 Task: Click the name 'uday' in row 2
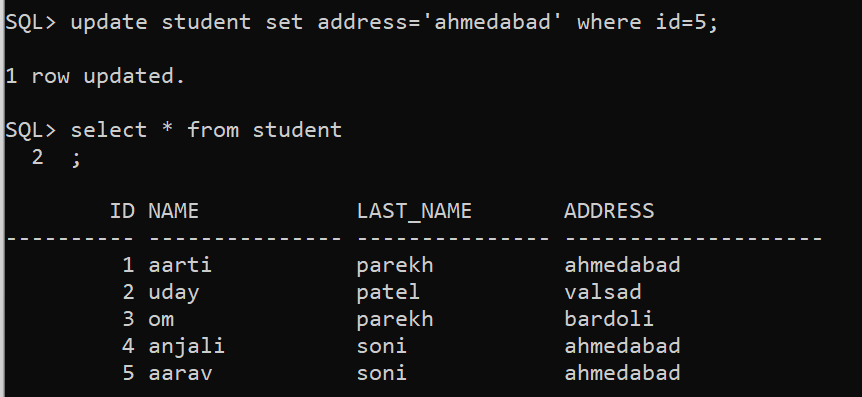pyautogui.click(x=174, y=293)
